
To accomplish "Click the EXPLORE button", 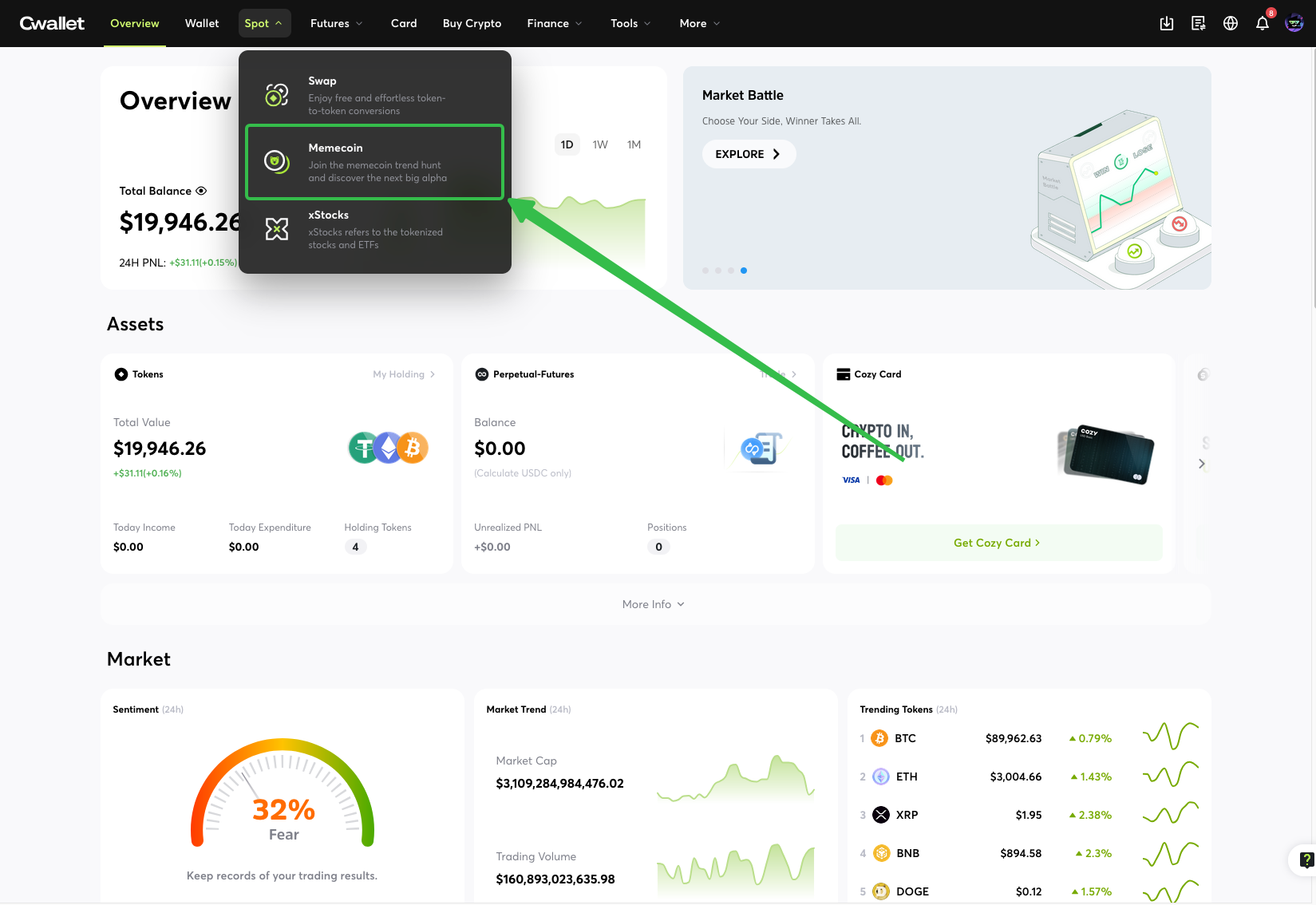I will coord(748,154).
